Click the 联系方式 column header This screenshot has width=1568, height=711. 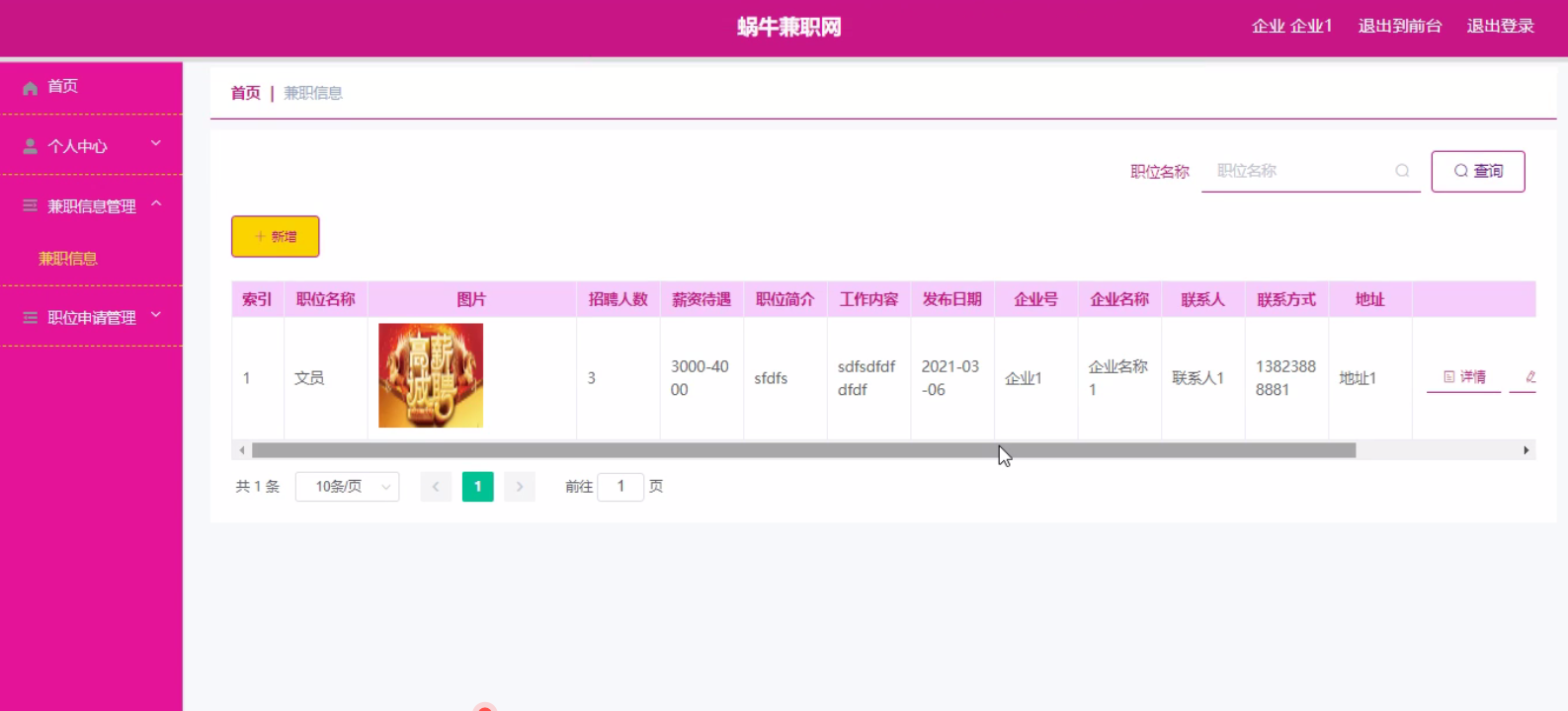point(1286,299)
